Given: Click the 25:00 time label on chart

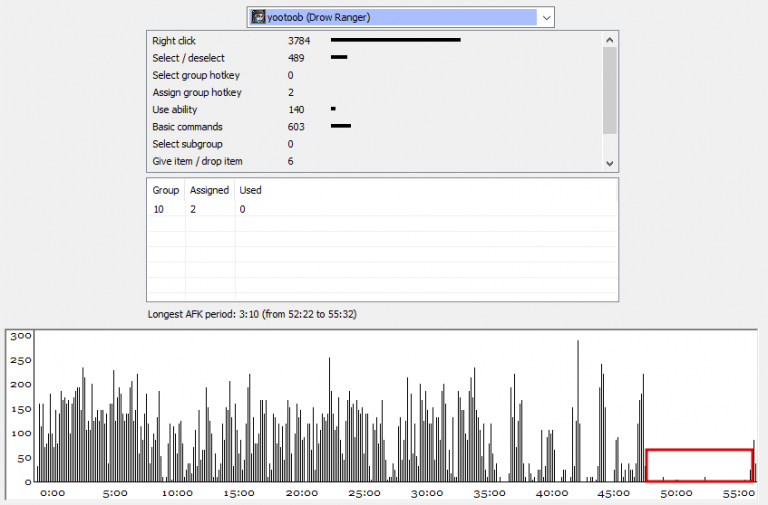Looking at the screenshot, I should coord(364,493).
